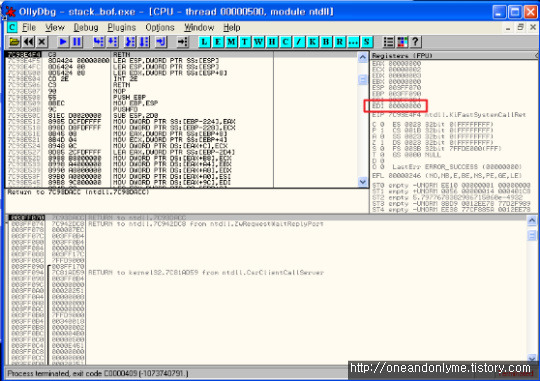540x381 pixels.
Task: Open debugging options list icon
Action: (x=388, y=42)
